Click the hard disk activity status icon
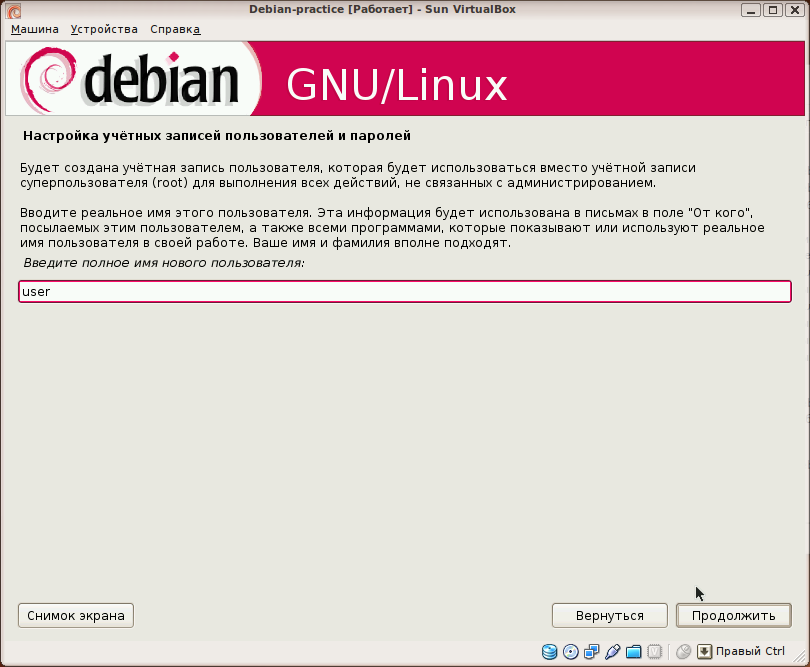 click(549, 652)
